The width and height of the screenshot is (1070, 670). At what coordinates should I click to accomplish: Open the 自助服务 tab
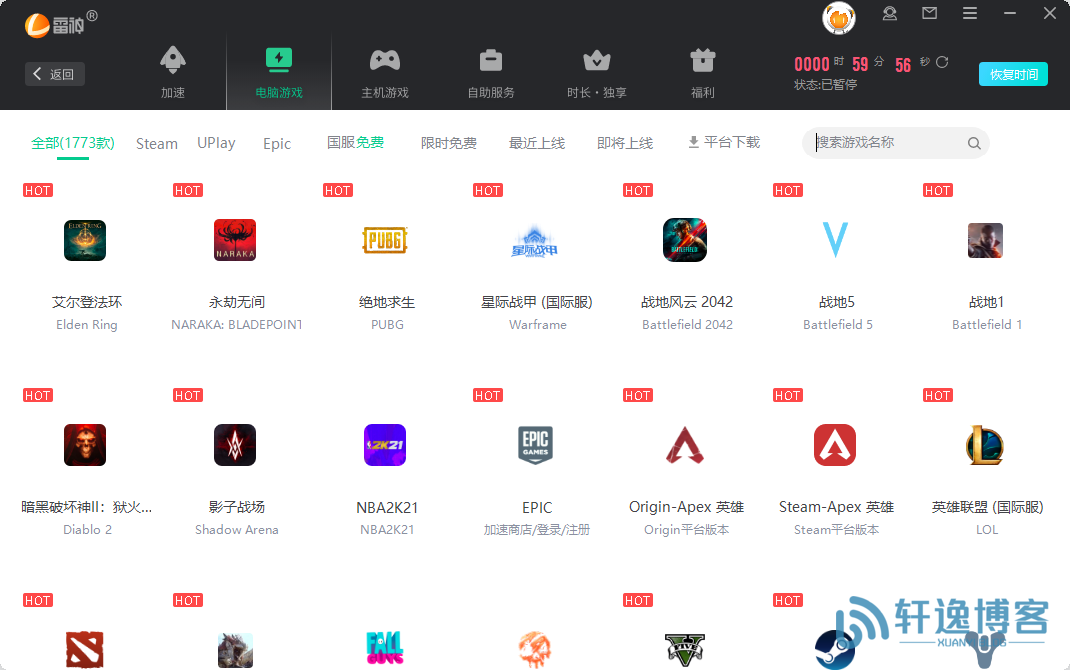(x=491, y=72)
